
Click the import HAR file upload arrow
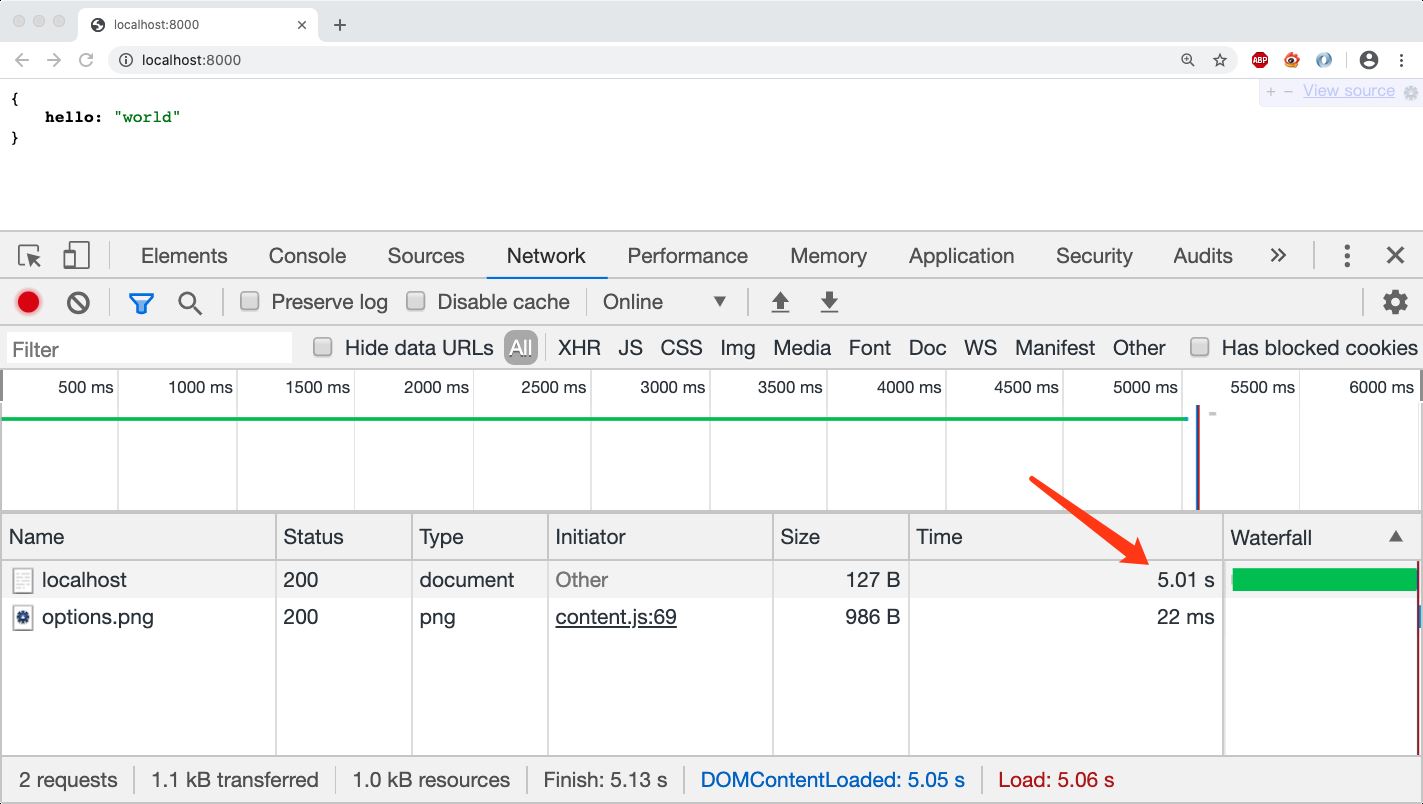[x=781, y=302]
